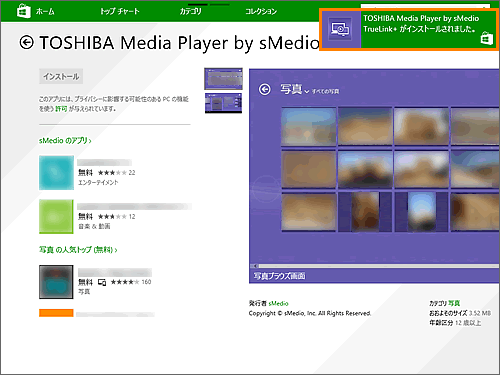This screenshot has height=375, width=500.
Task: Go back using the arrow beside the TOSHIBA title
Action: click(26, 42)
